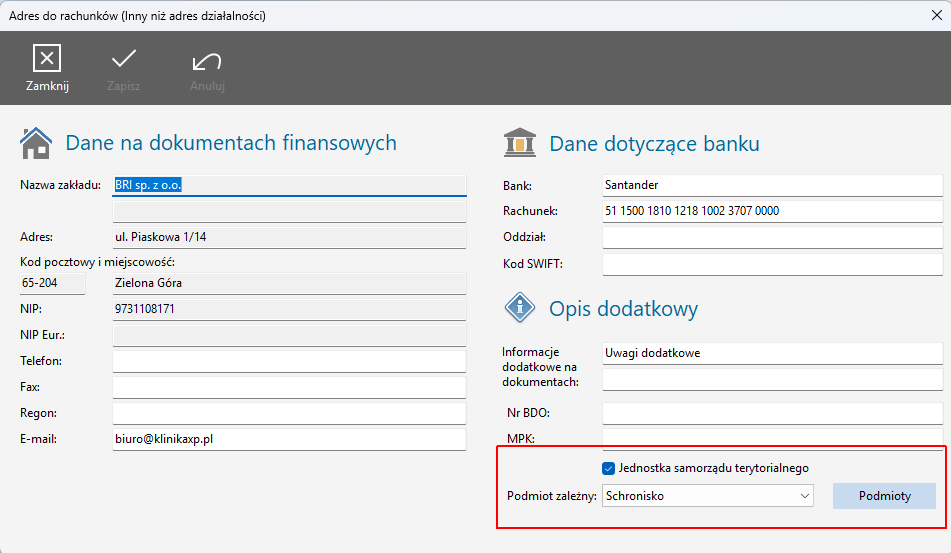951x553 pixels.
Task: Click the bank building icon
Action: point(519,143)
